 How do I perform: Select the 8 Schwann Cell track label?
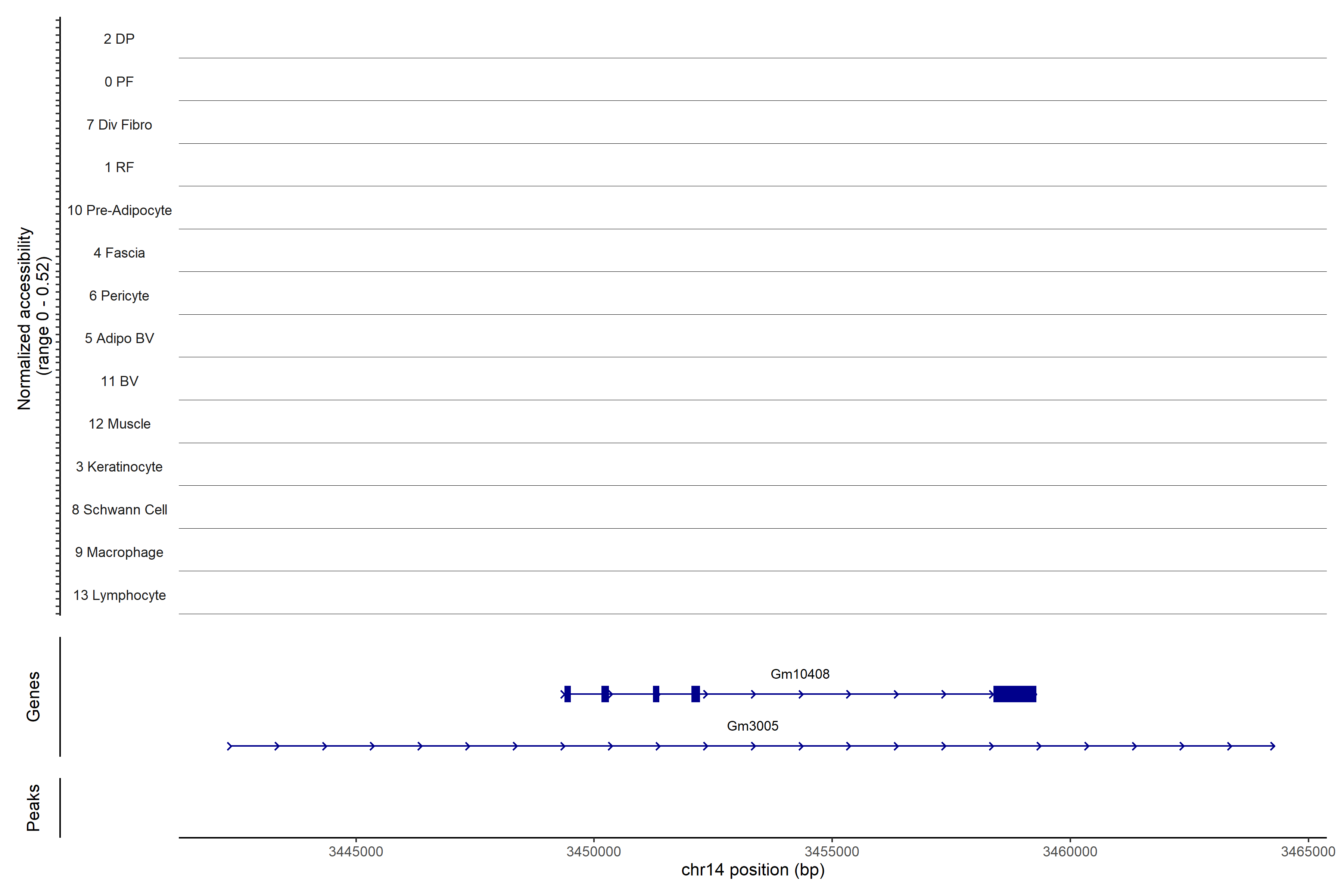119,510
